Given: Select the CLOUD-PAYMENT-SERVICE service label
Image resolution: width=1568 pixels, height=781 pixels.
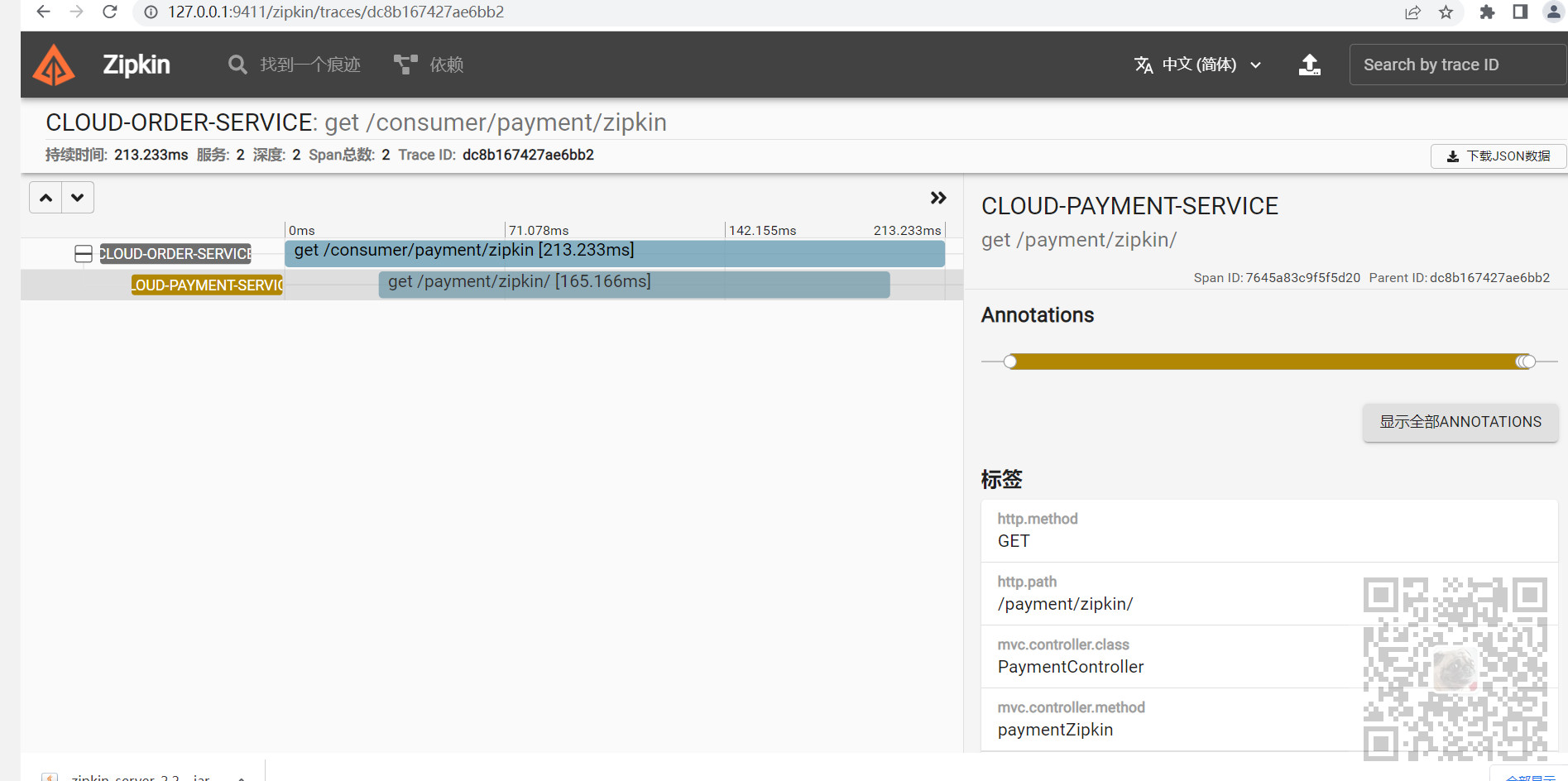Looking at the screenshot, I should pos(207,285).
